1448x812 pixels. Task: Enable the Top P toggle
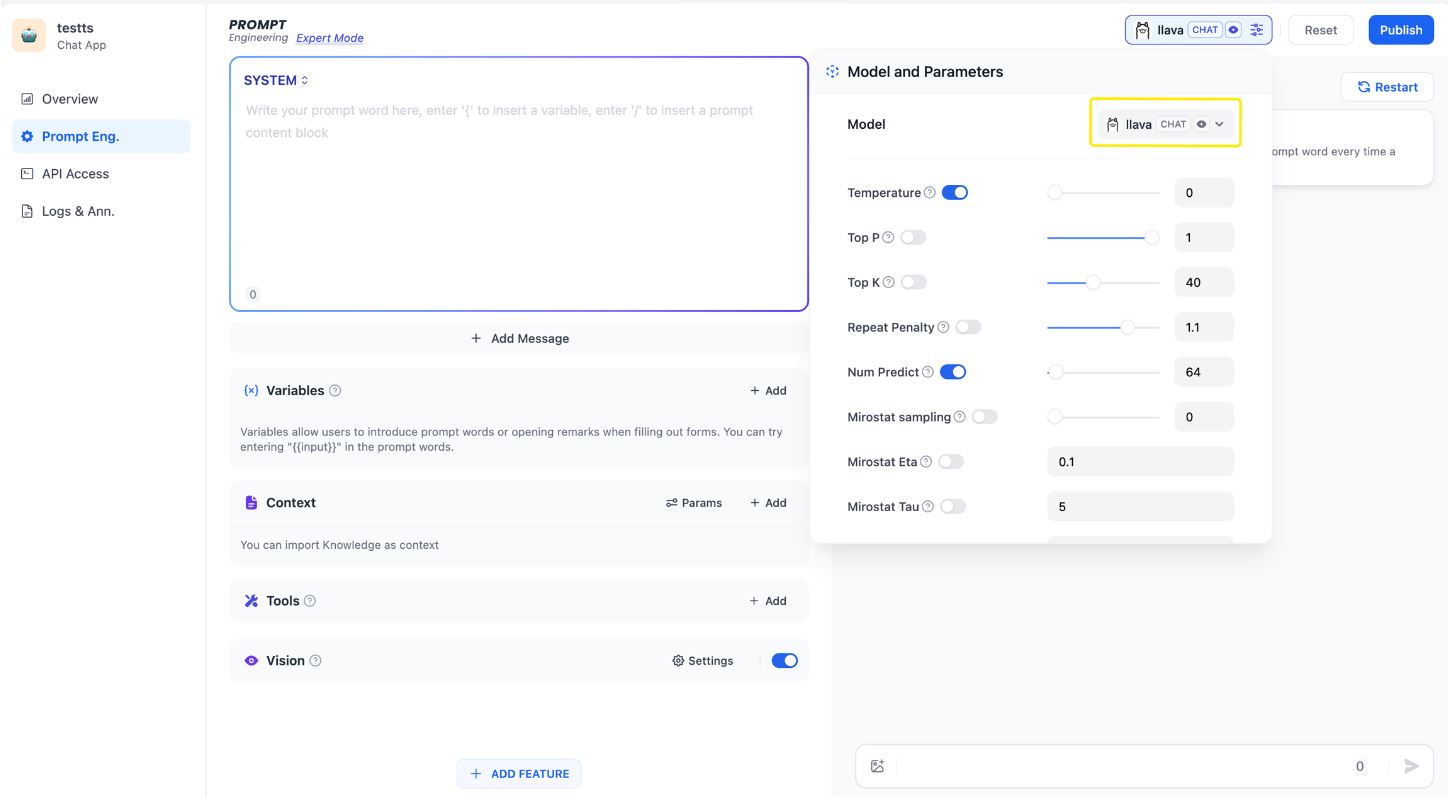click(x=913, y=238)
